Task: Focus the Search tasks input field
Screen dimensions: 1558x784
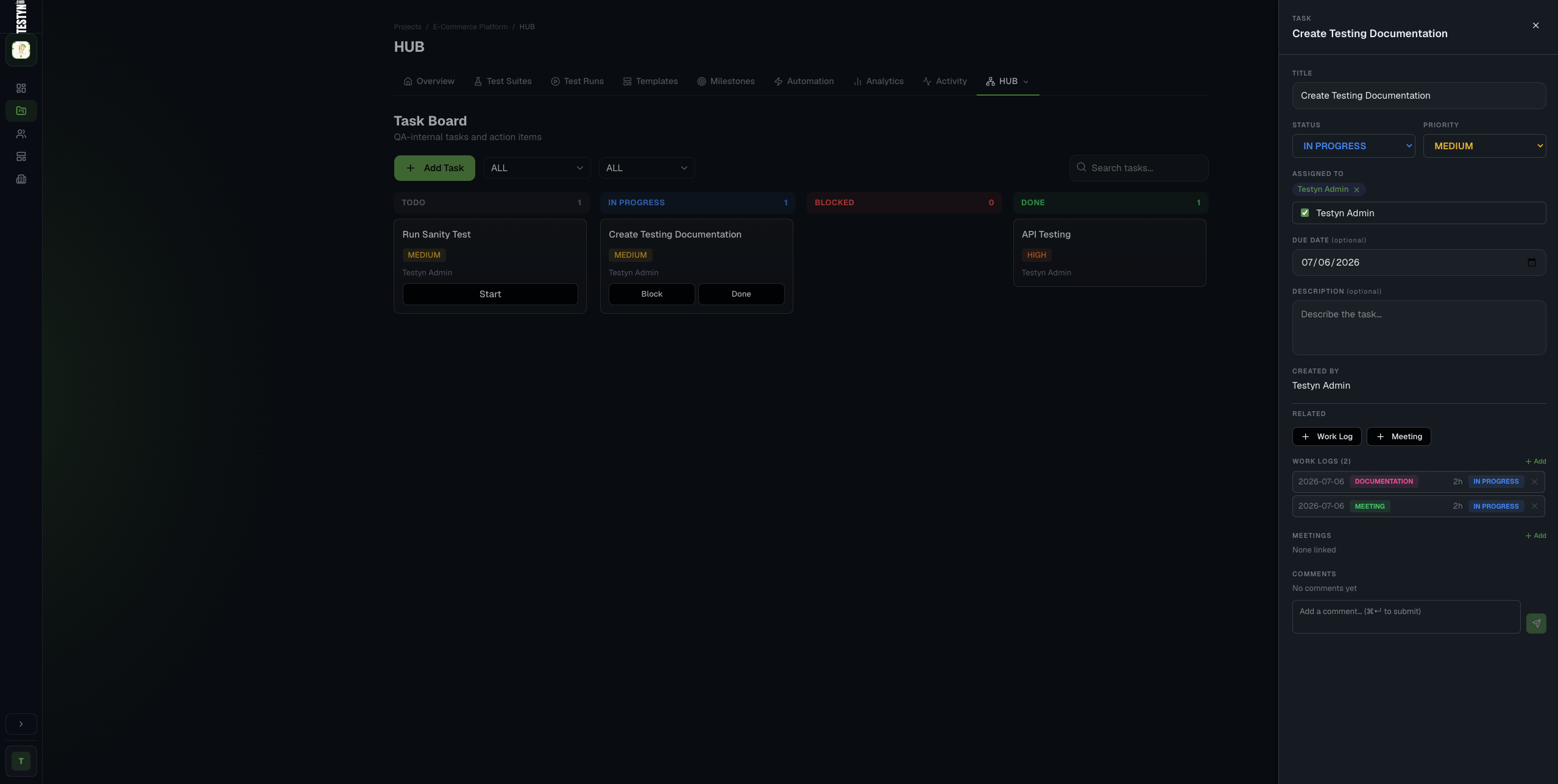Action: click(x=1138, y=168)
